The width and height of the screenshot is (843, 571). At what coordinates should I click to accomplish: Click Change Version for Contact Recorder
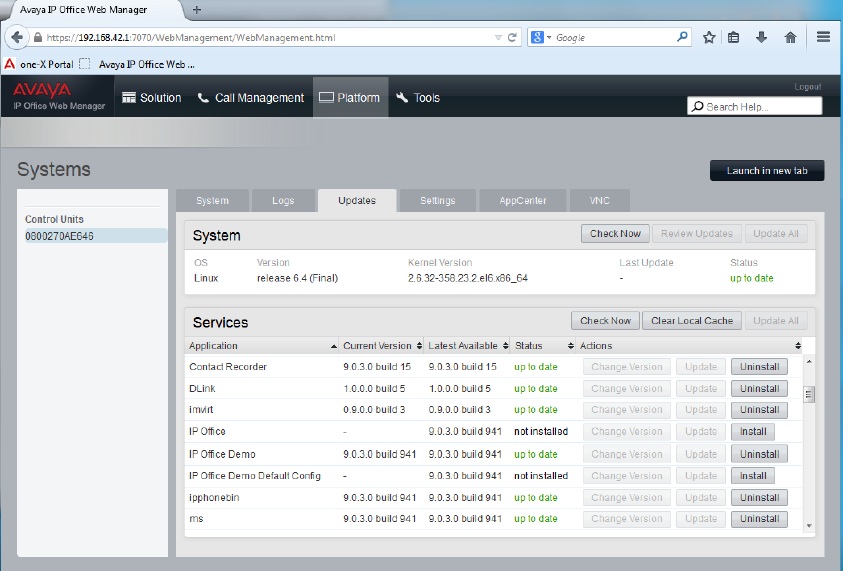627,367
